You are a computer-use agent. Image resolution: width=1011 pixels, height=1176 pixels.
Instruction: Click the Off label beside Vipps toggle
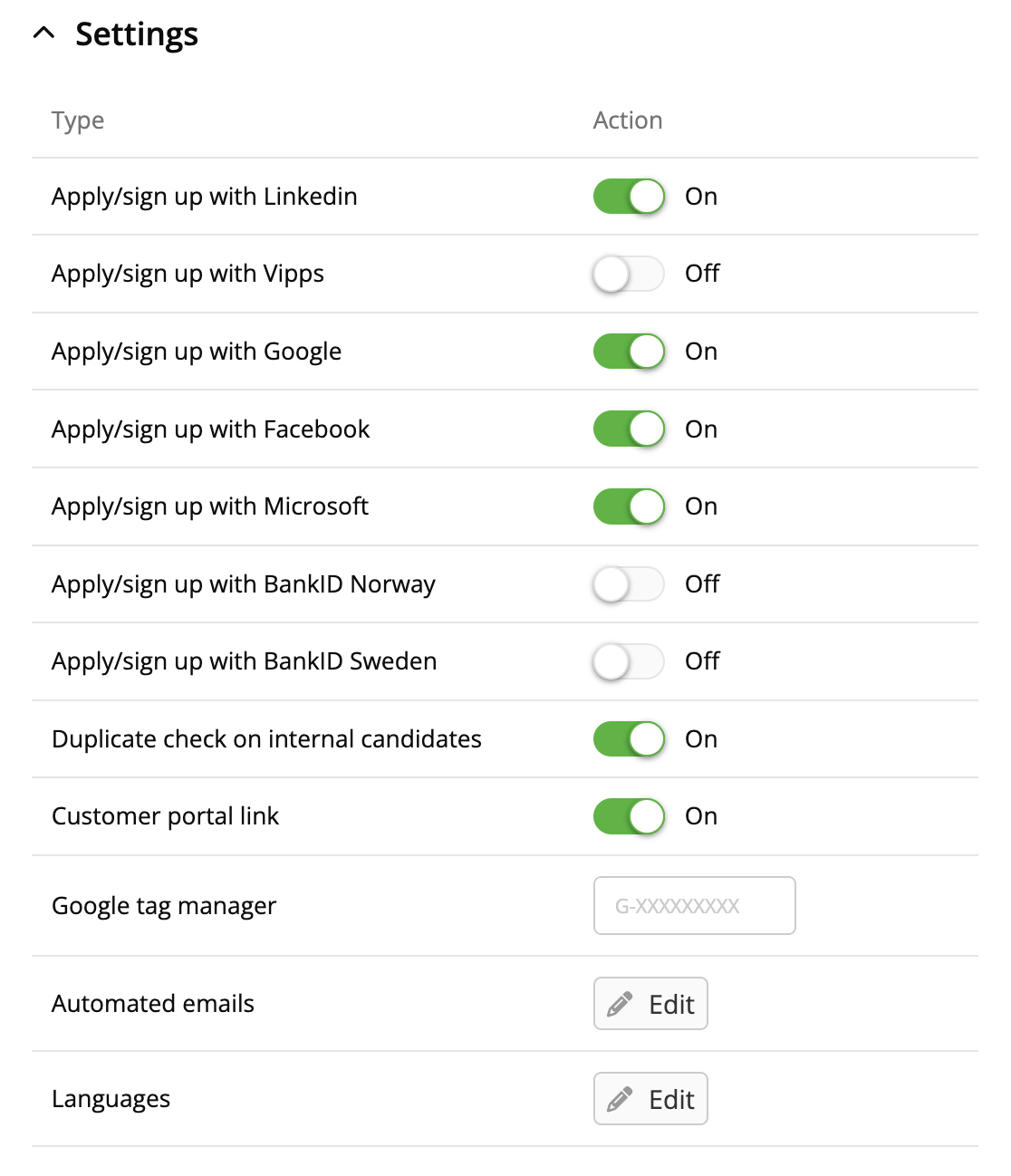(x=702, y=274)
